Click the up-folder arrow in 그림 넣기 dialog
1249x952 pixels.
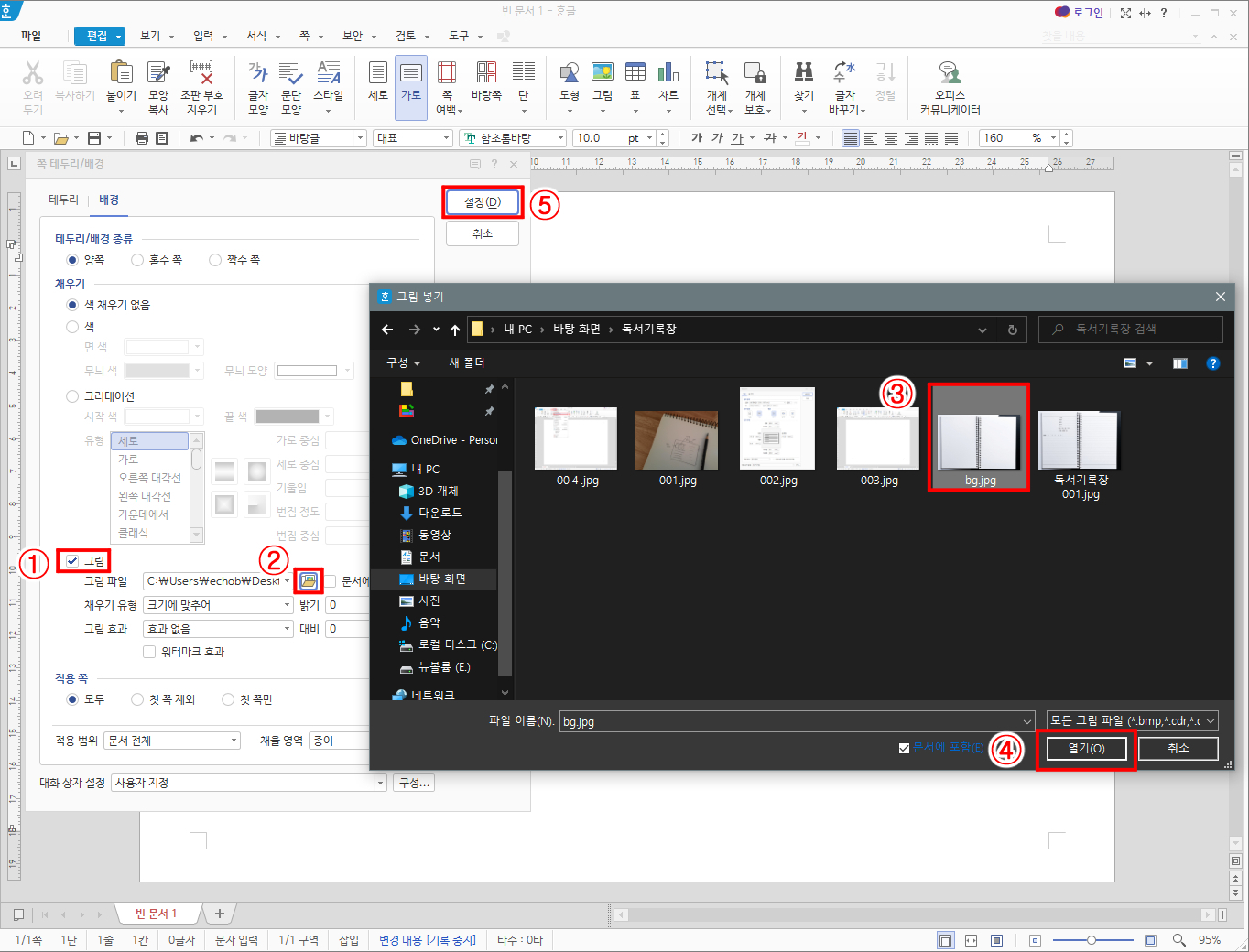[x=455, y=330]
